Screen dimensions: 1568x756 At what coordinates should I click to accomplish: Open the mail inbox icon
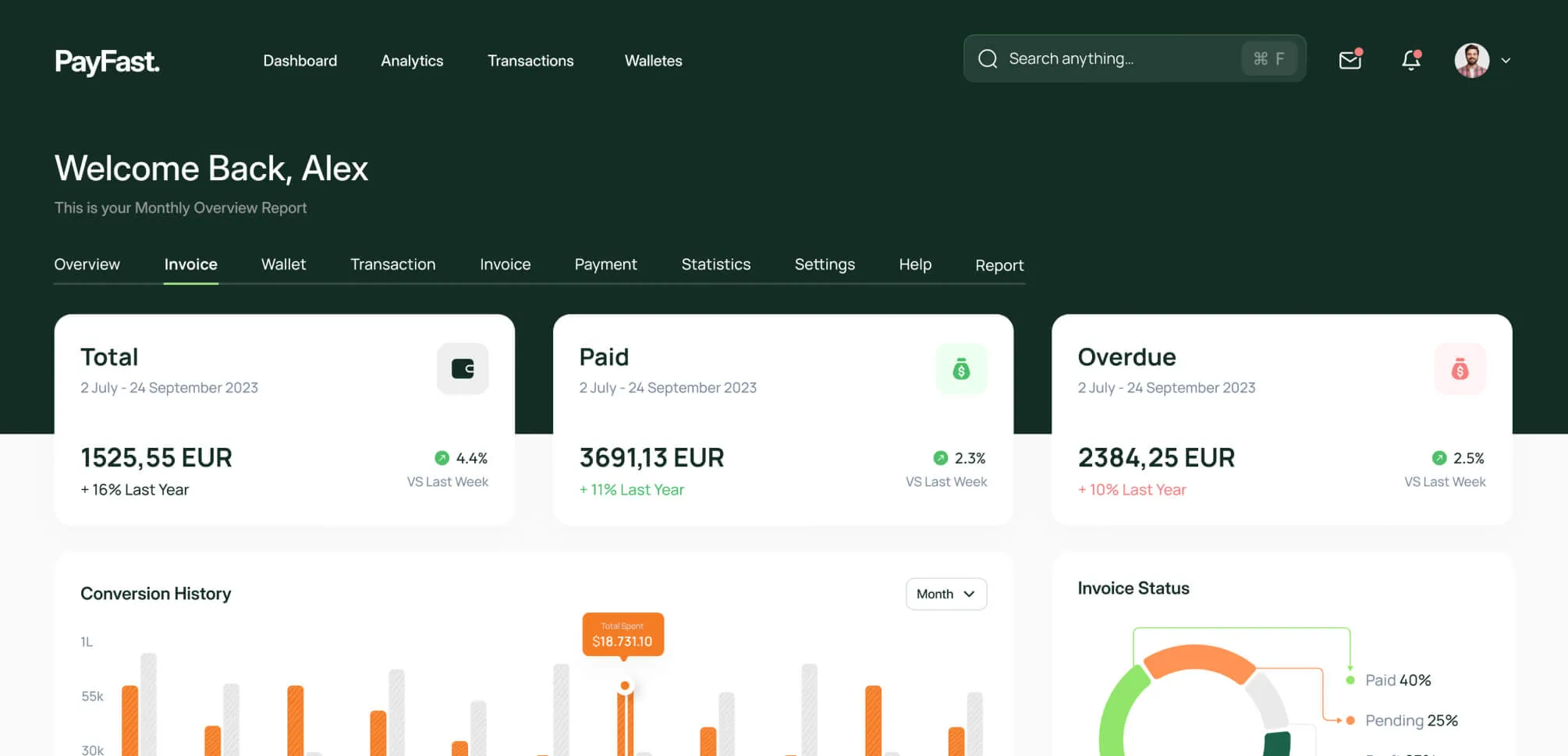pyautogui.click(x=1350, y=59)
